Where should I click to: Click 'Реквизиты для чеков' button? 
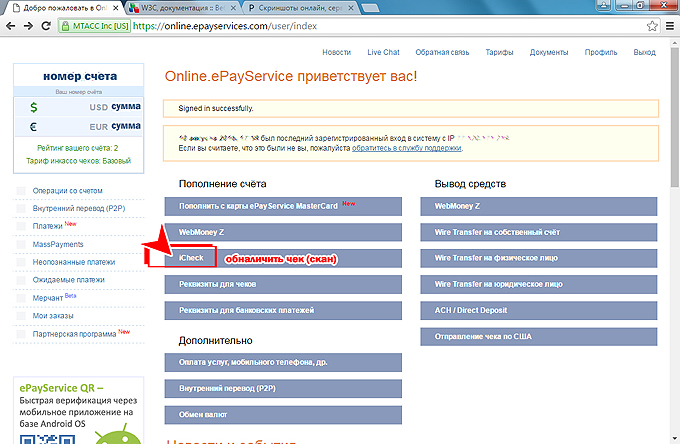pos(283,284)
